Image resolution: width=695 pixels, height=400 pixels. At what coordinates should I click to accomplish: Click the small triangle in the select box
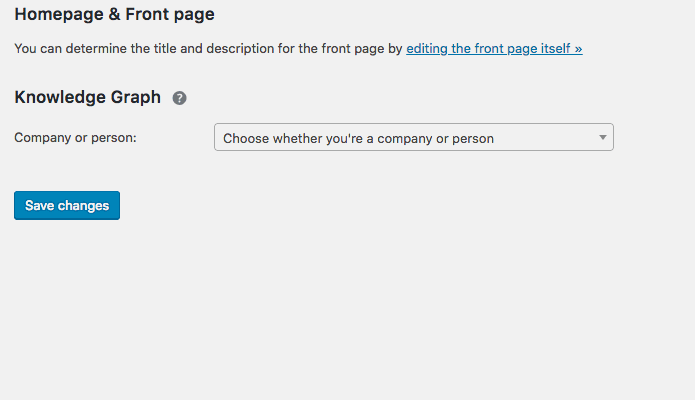602,138
